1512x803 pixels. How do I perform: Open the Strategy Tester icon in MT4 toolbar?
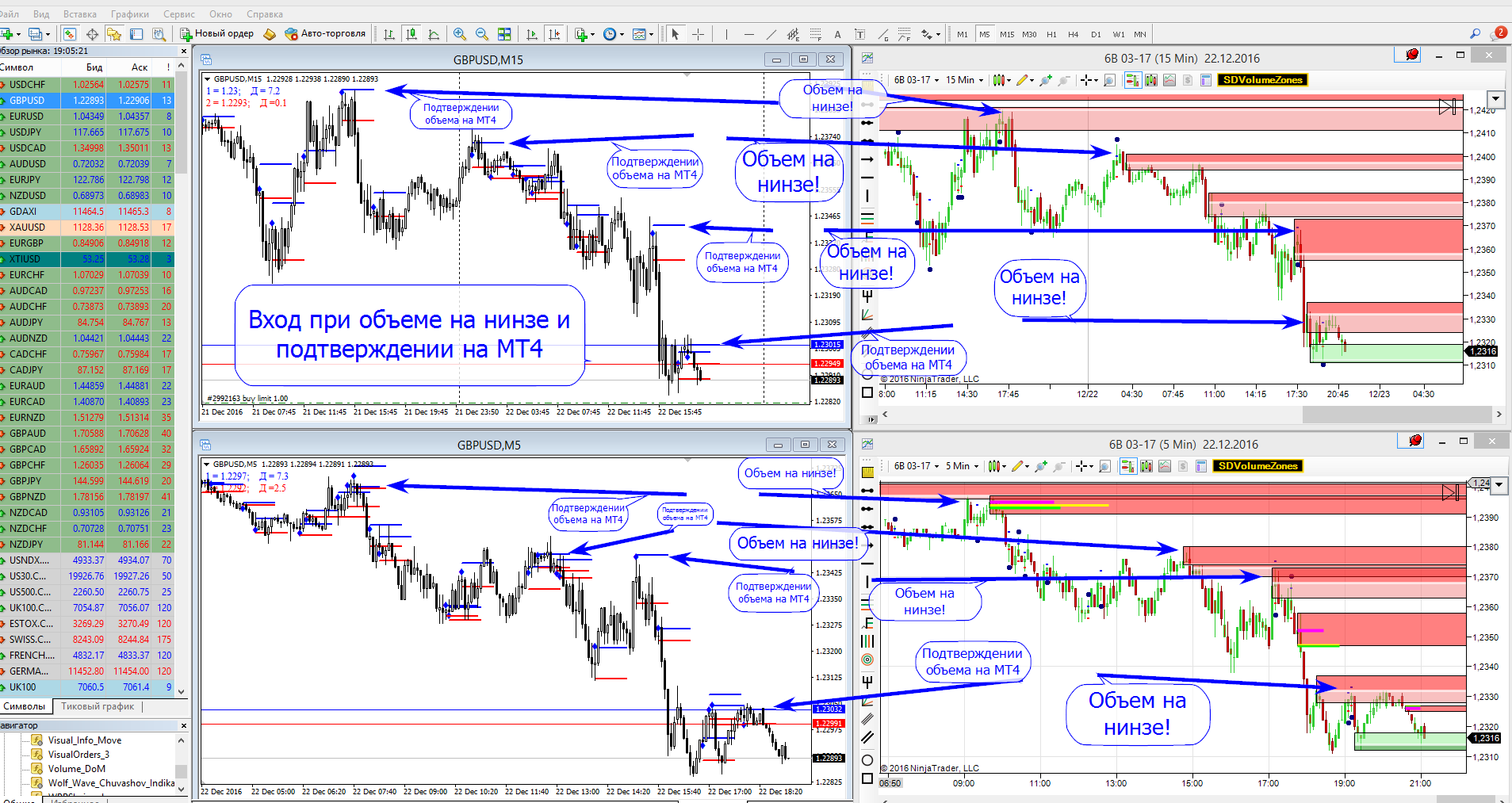[x=159, y=34]
